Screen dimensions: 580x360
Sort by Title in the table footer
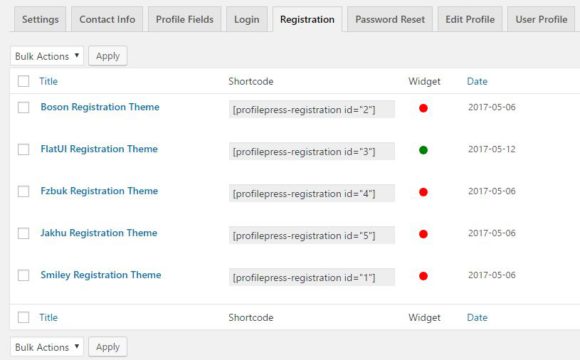48,317
